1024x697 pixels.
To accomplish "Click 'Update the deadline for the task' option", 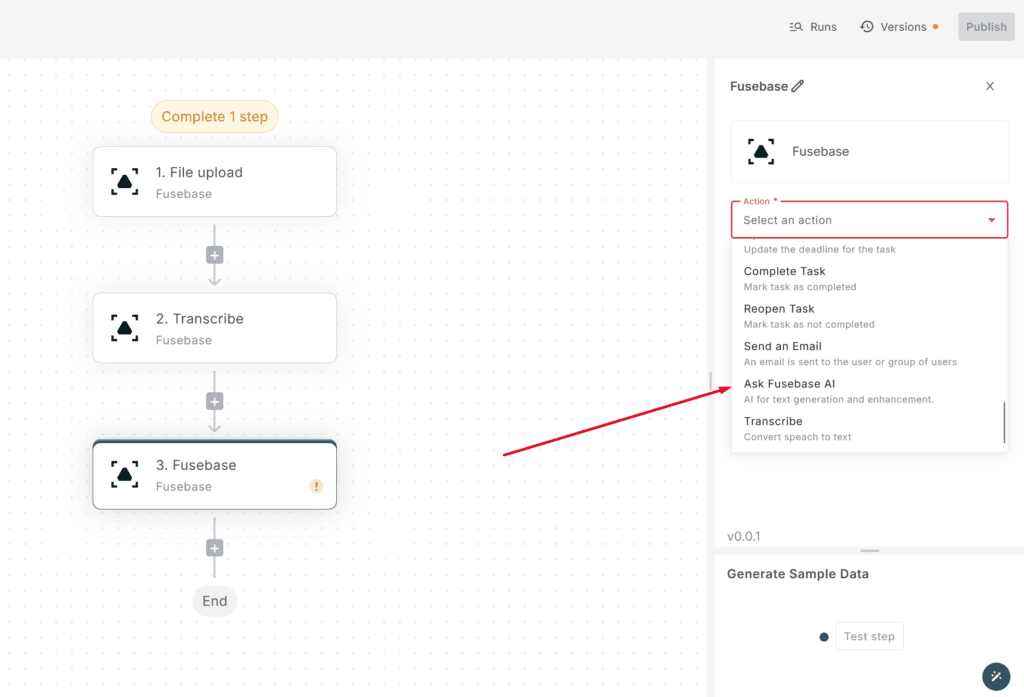I will click(x=819, y=250).
